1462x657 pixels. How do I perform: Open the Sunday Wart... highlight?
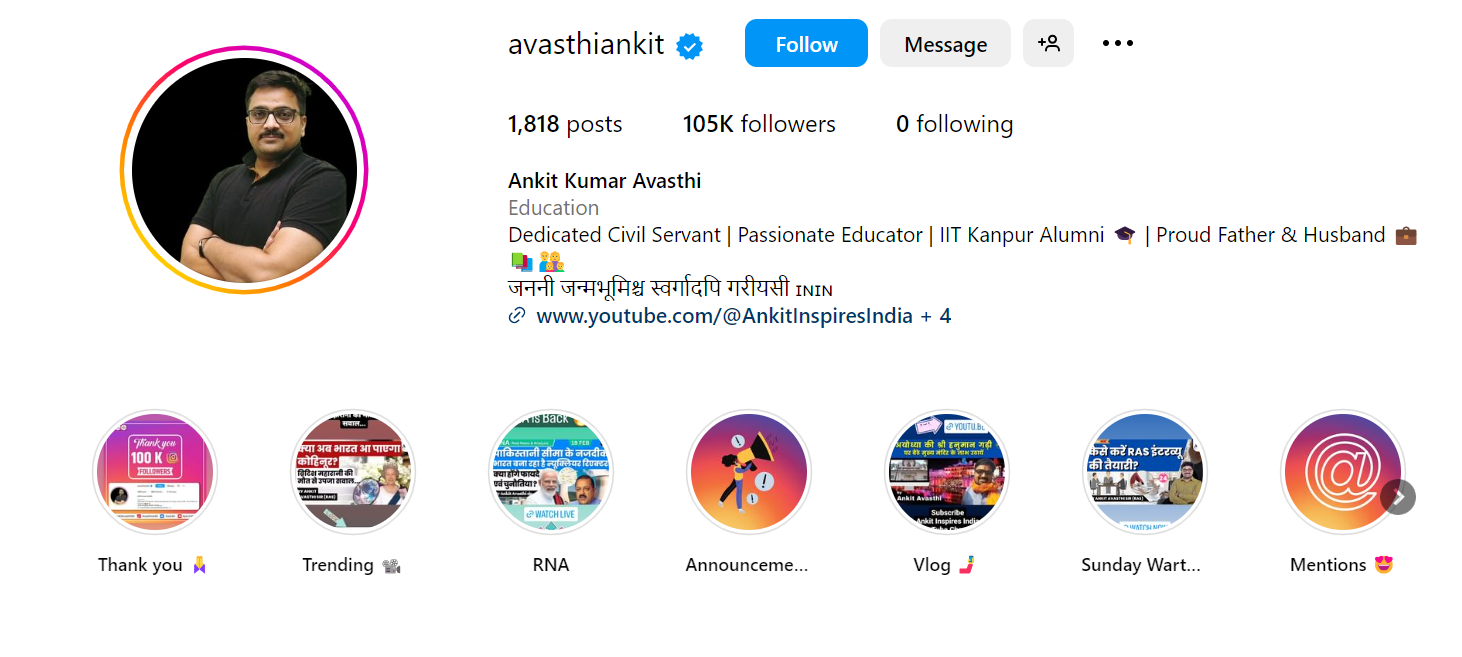click(x=1145, y=472)
